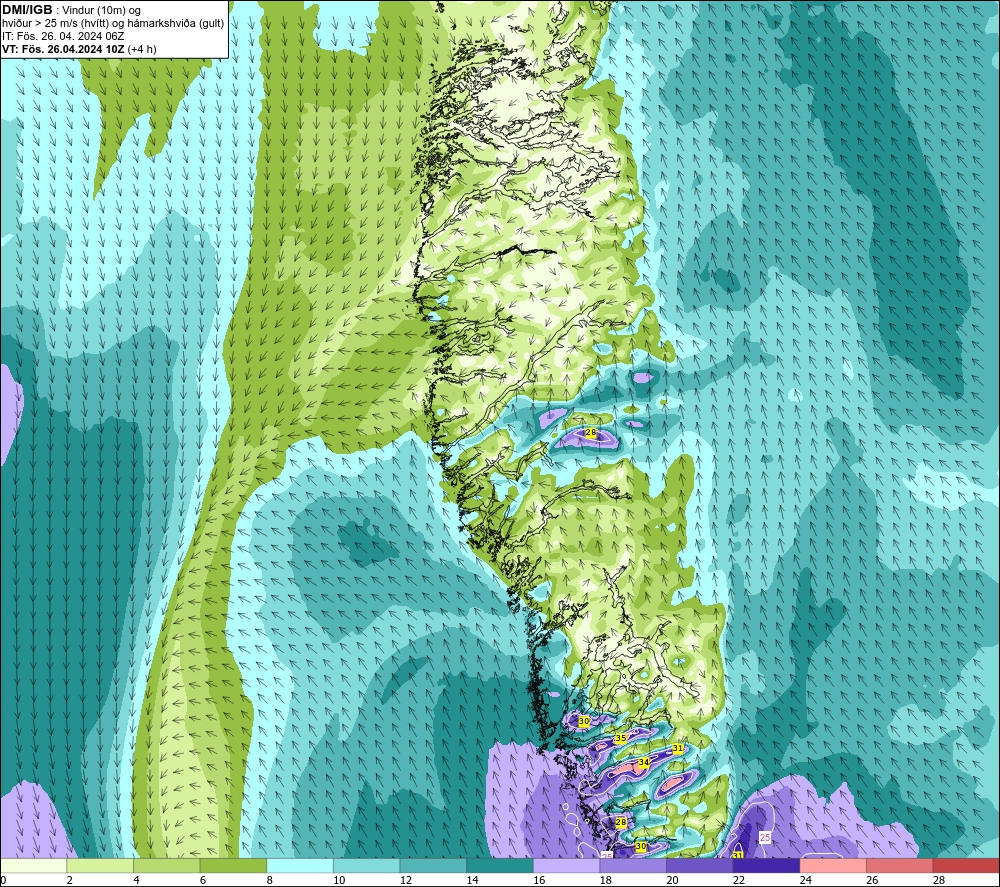Click the 'Vindur (10m) og' heading text
The image size is (1000, 887).
coord(102,11)
